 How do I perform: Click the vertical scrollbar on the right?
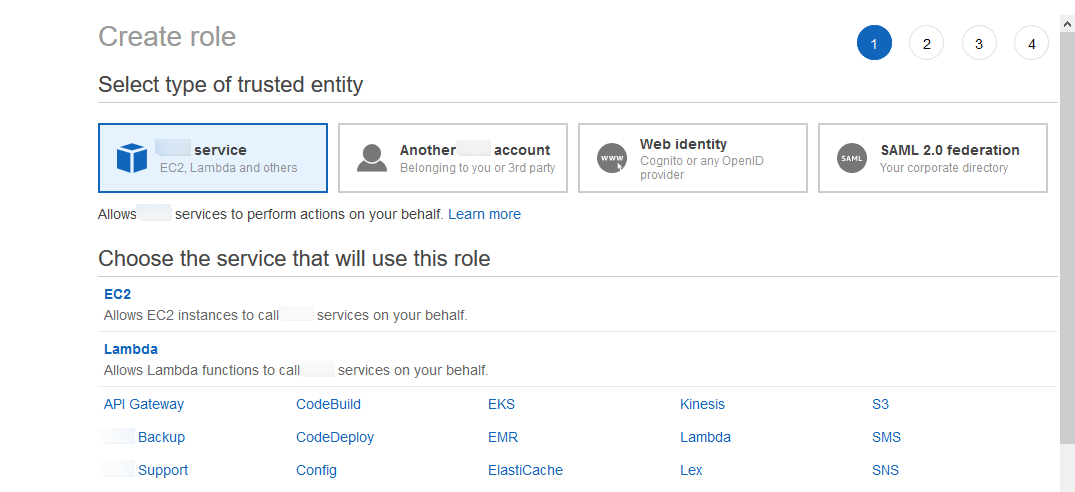(x=1067, y=250)
